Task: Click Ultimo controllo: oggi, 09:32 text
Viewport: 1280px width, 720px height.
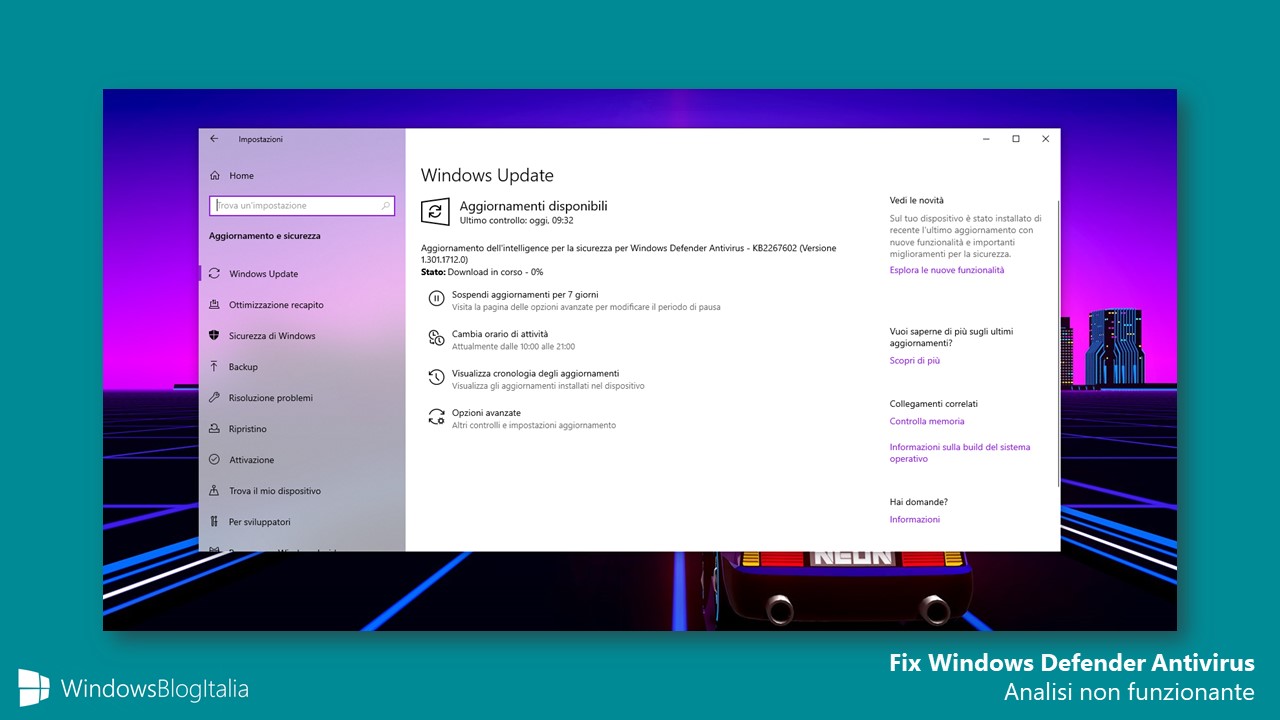Action: pos(516,220)
